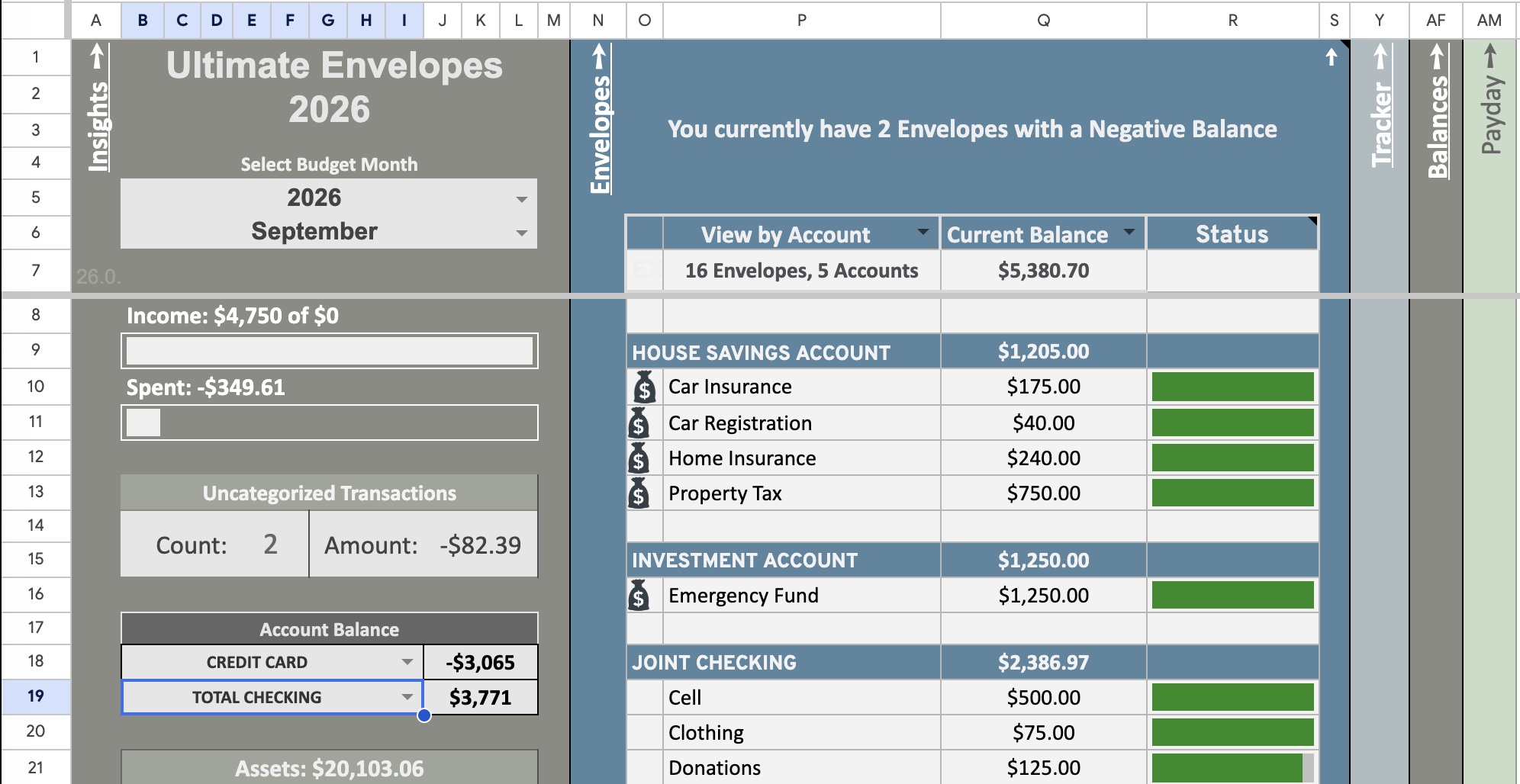Click the money bag icon beside Car Registration
The height and width of the screenshot is (784, 1520).
click(639, 423)
